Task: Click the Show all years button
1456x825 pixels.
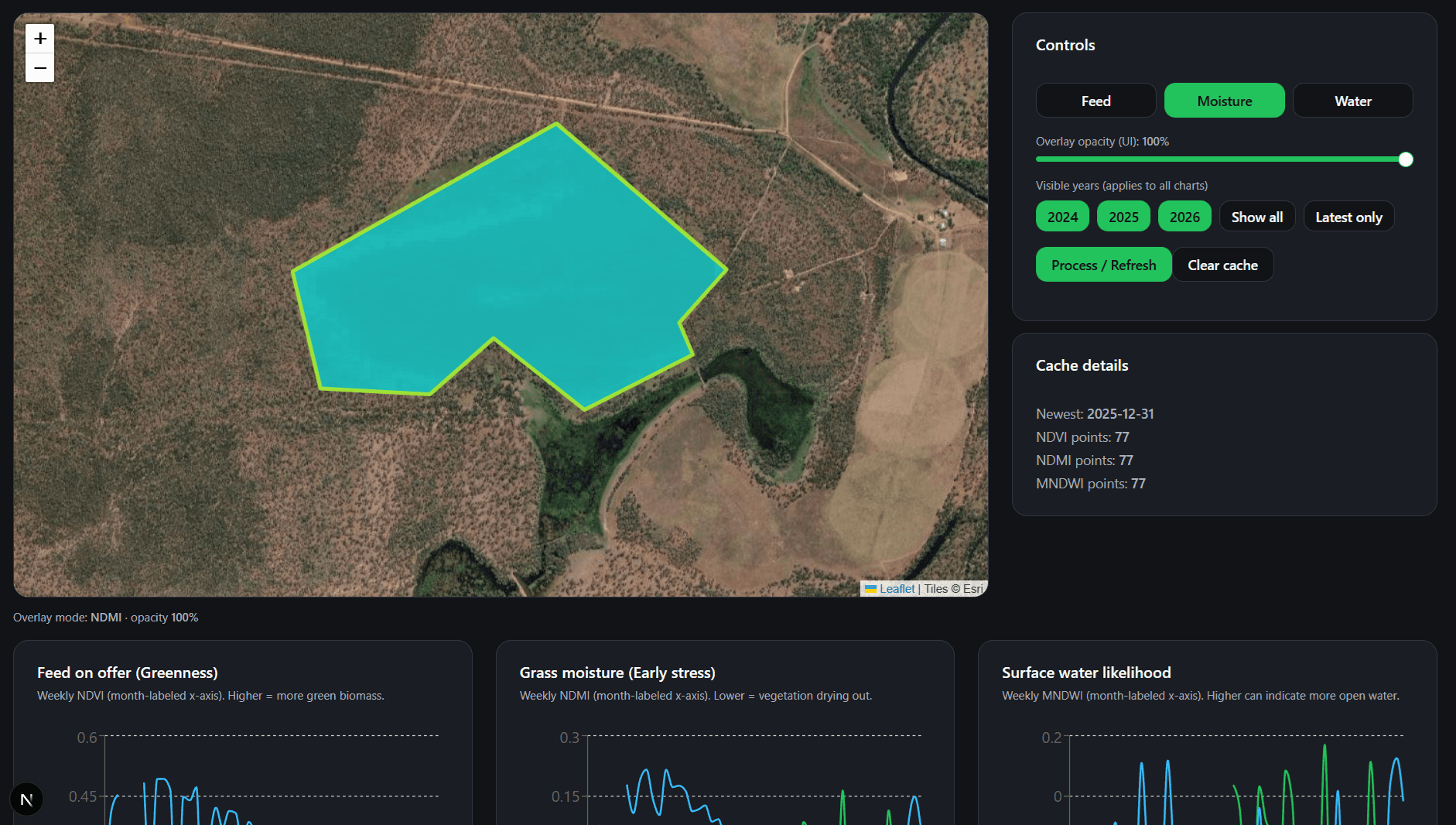Action: click(1256, 217)
